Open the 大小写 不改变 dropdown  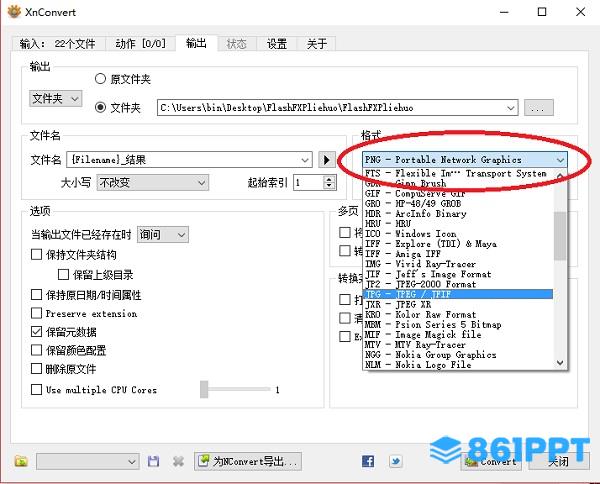[x=153, y=183]
